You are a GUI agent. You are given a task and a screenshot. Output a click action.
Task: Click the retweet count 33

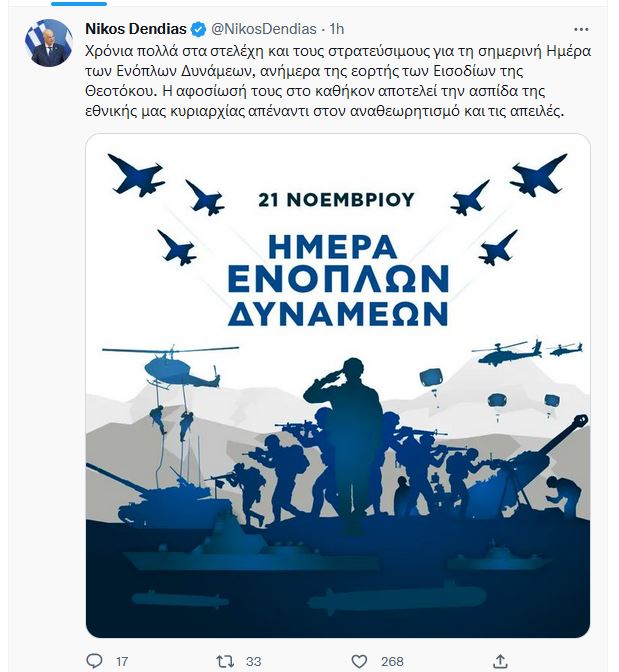click(x=254, y=661)
